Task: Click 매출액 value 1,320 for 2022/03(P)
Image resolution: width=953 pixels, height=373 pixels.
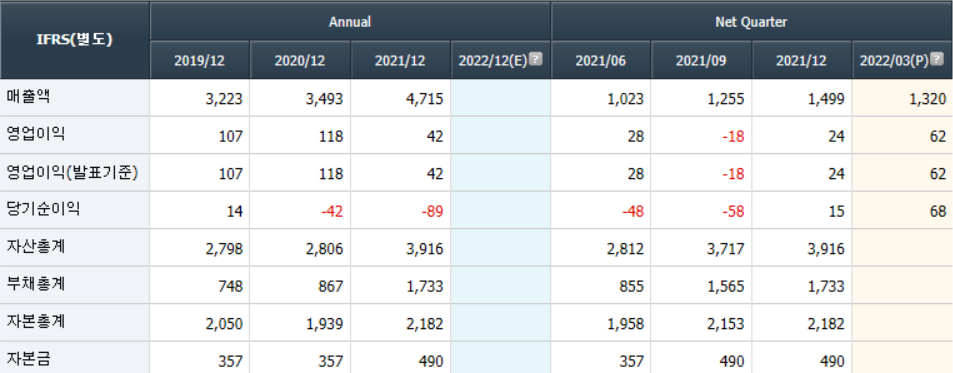Action: pyautogui.click(x=927, y=99)
